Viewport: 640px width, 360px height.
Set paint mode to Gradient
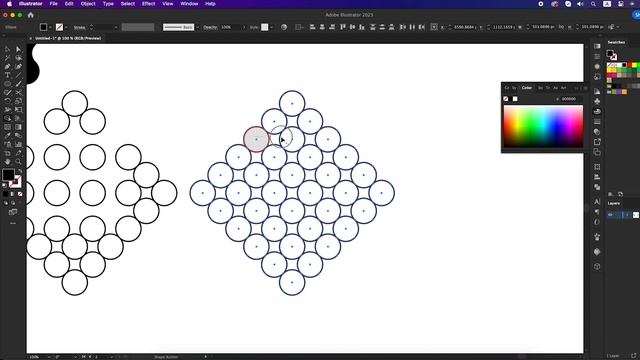click(13, 194)
